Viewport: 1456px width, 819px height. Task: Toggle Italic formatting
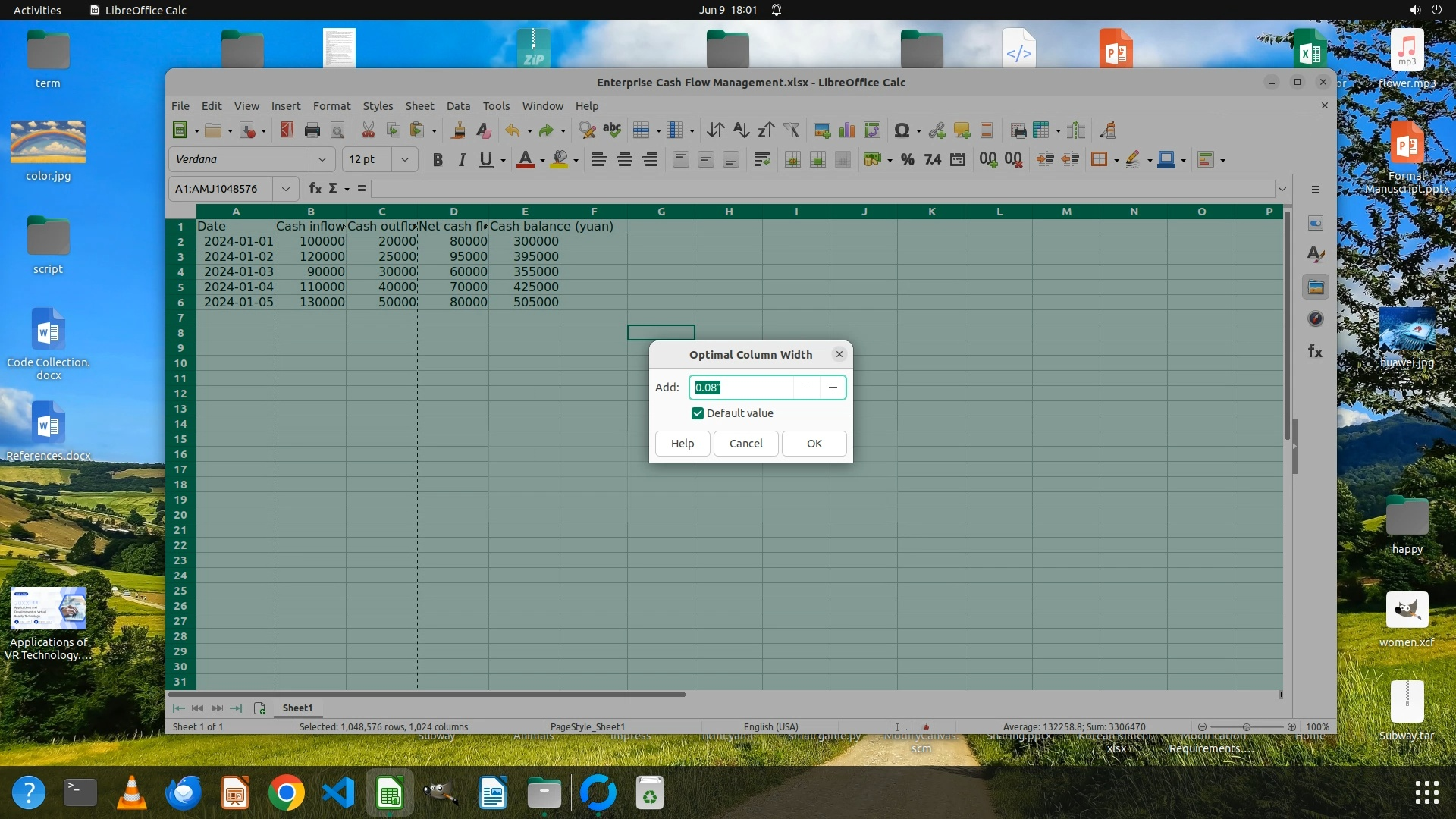coord(462,160)
